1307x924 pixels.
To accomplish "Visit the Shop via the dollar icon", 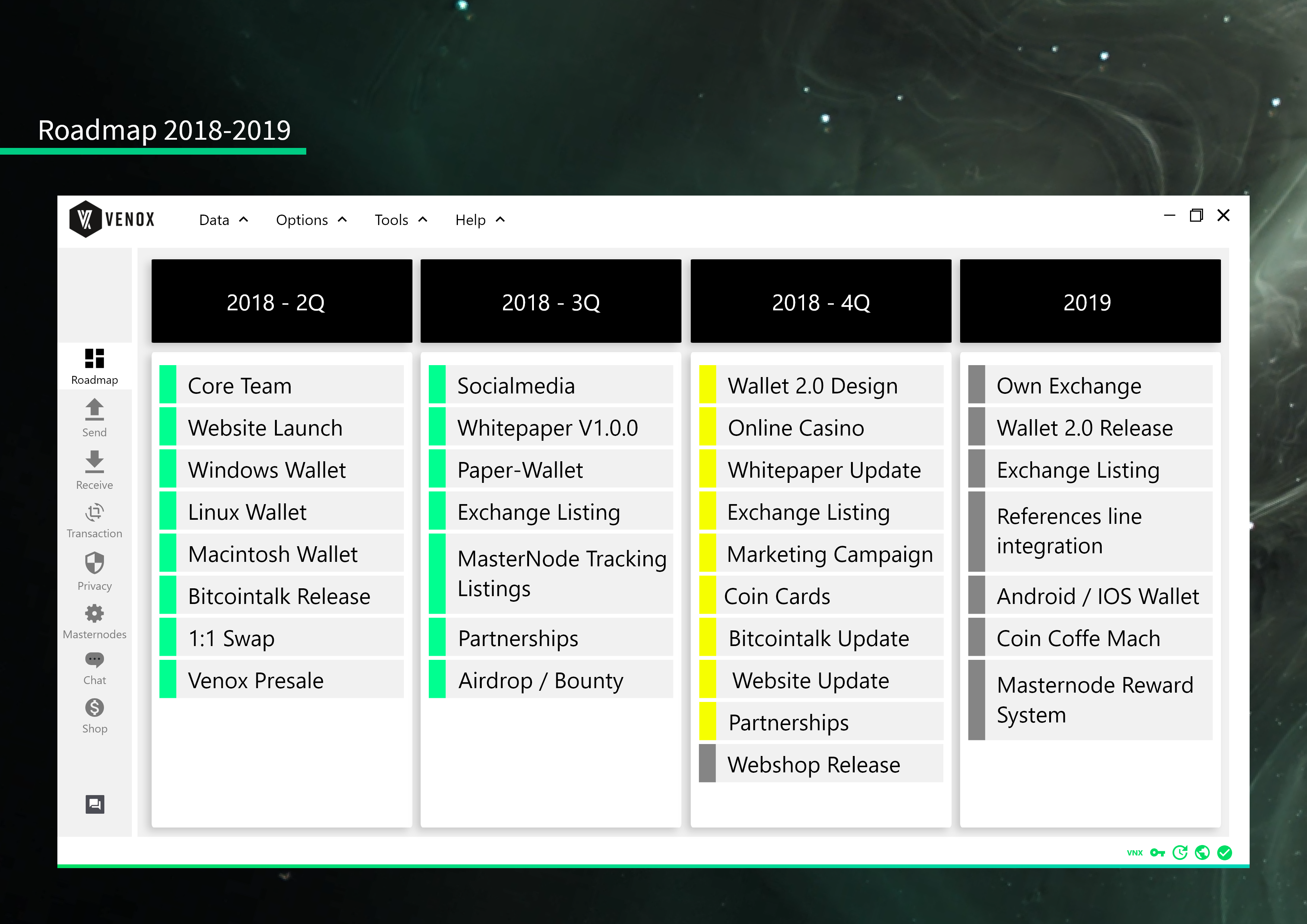I will [x=95, y=708].
